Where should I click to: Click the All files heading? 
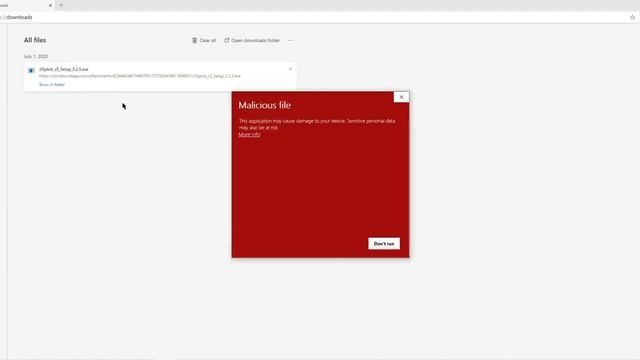(x=35, y=40)
